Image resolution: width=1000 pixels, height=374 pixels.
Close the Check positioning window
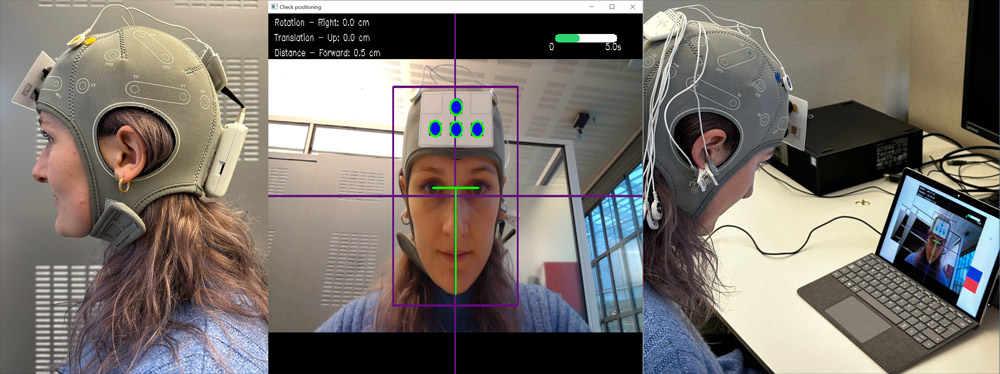click(633, 7)
